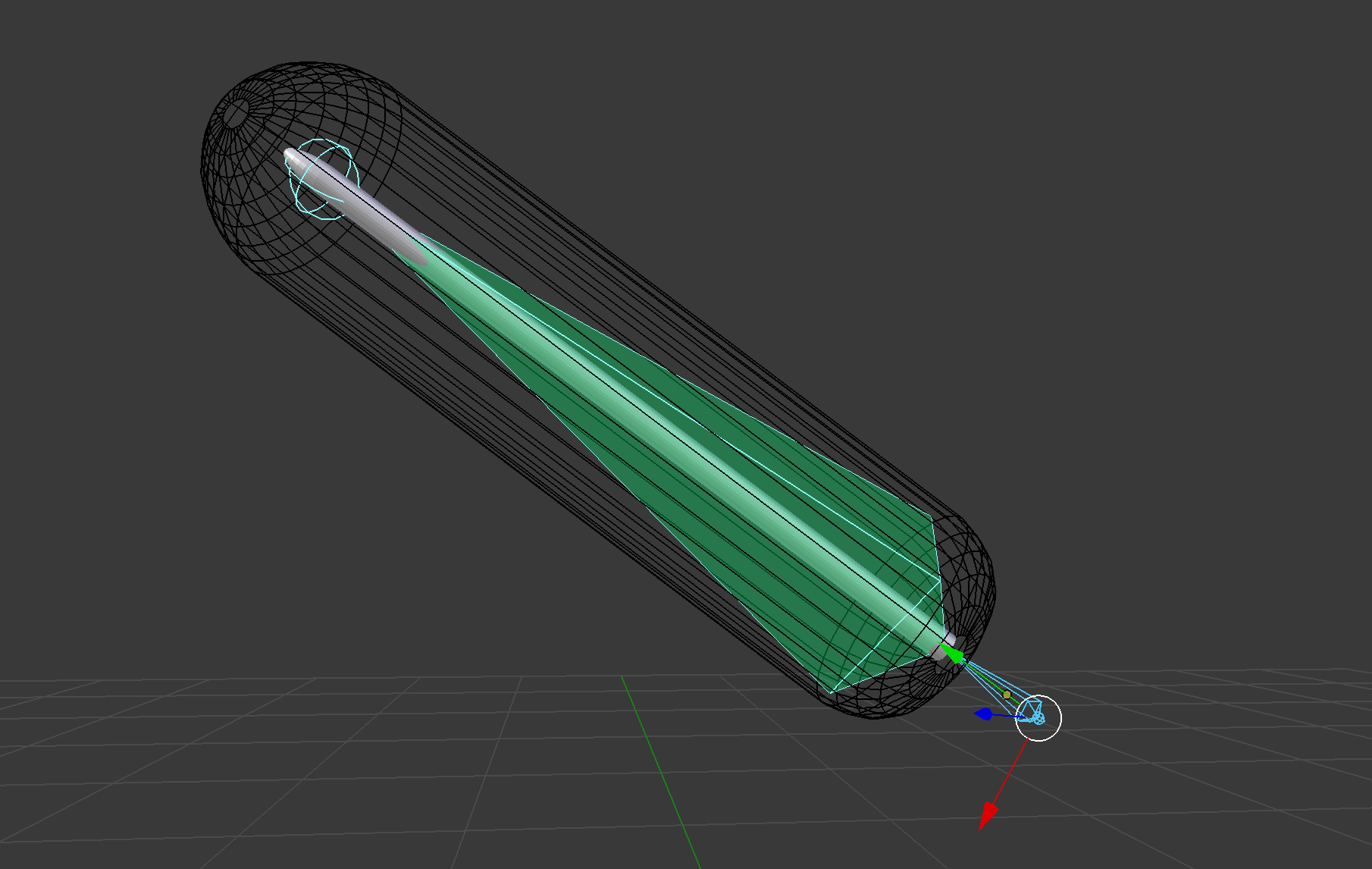Click the white circle gizmo outline
Viewport: 1372px width, 869px height.
coord(1038,718)
